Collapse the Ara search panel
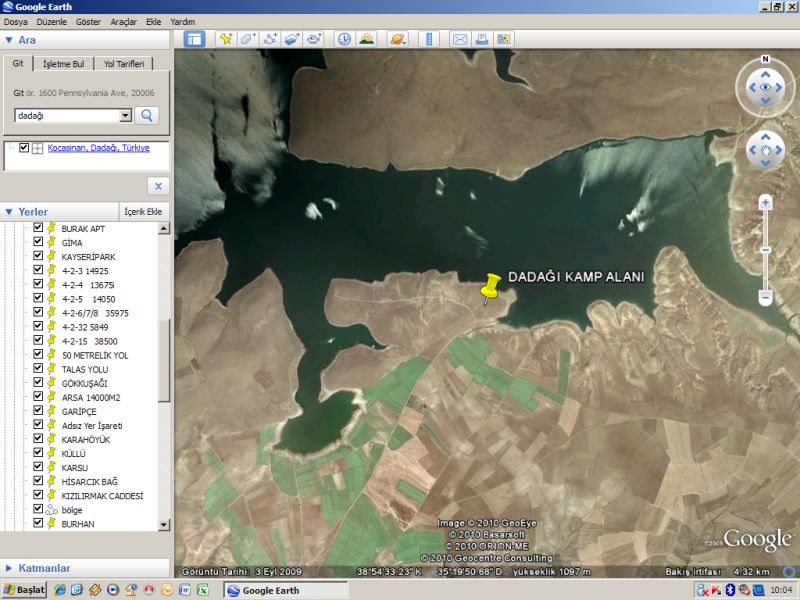The height and width of the screenshot is (600, 800). 9,40
